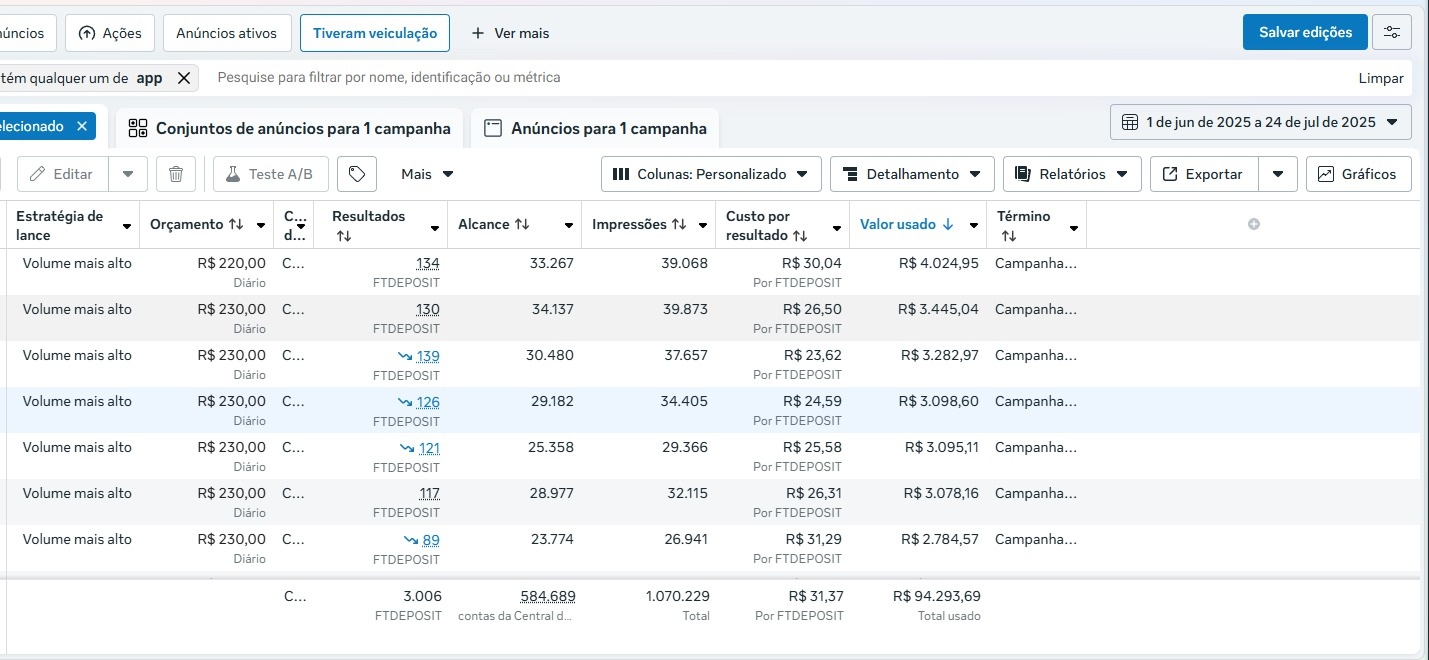Select Conjuntos de anúncios para 1 campanha tab
This screenshot has width=1429, height=660.
point(289,128)
